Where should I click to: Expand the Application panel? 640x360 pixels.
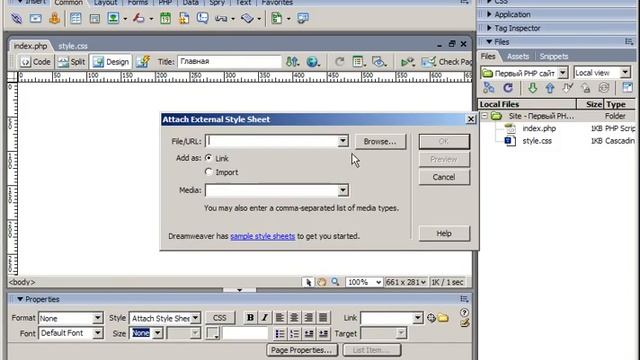click(x=489, y=15)
